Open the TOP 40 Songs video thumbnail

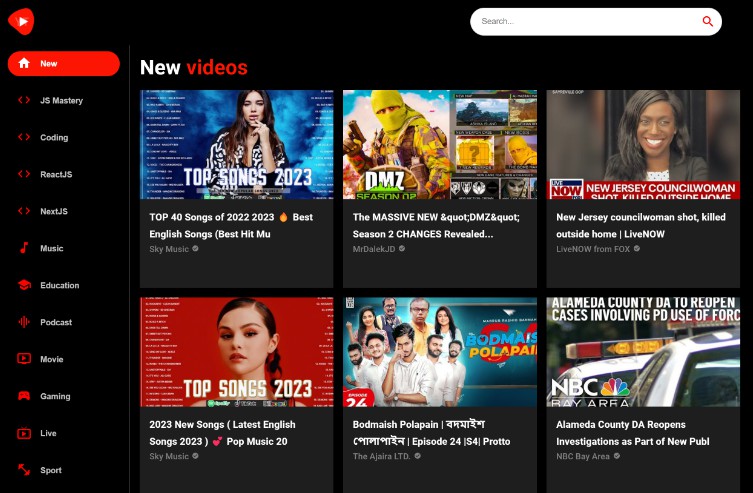click(237, 145)
